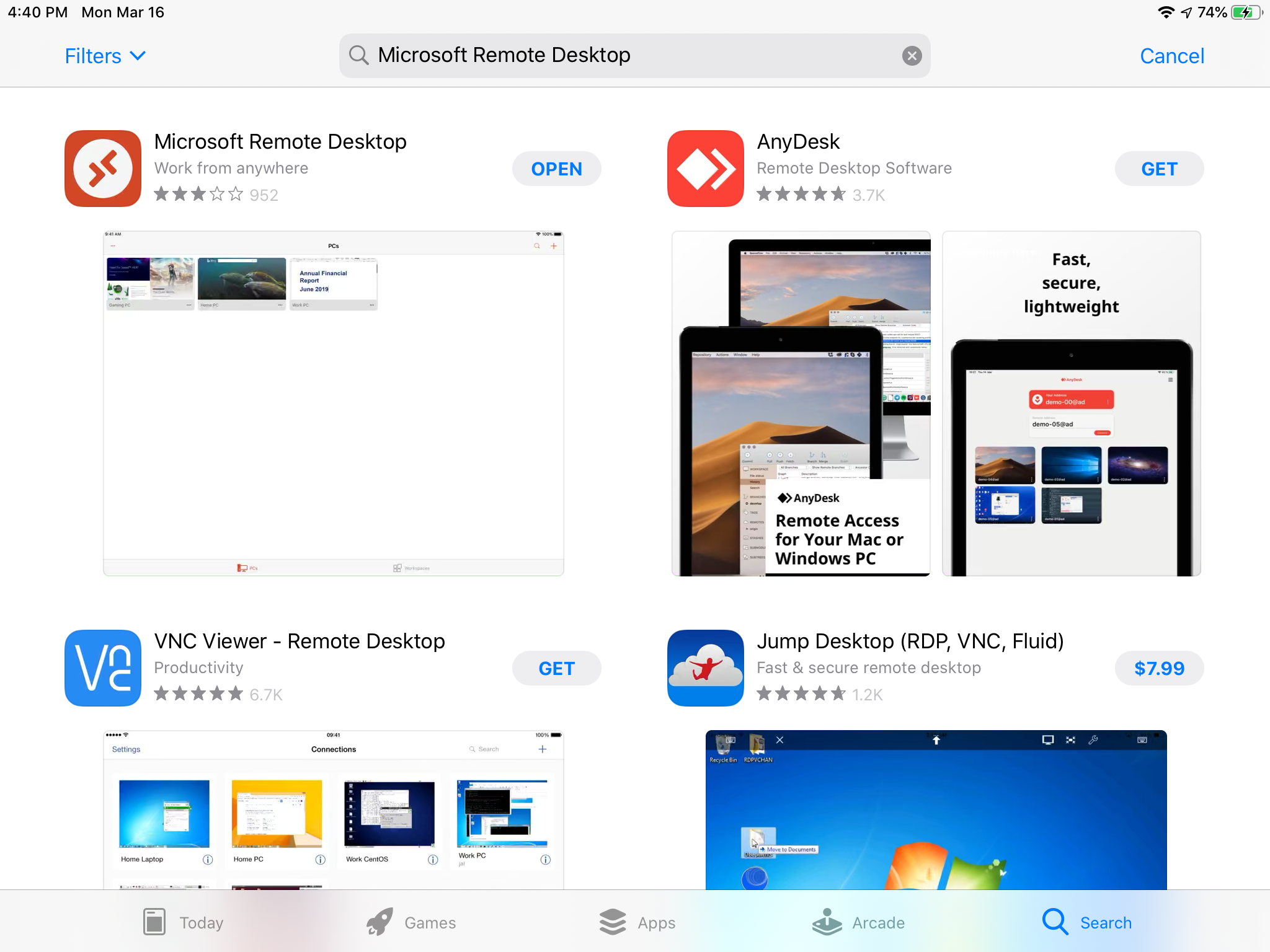Open the Today tab
Image resolution: width=1270 pixels, height=952 pixels.
[x=183, y=922]
